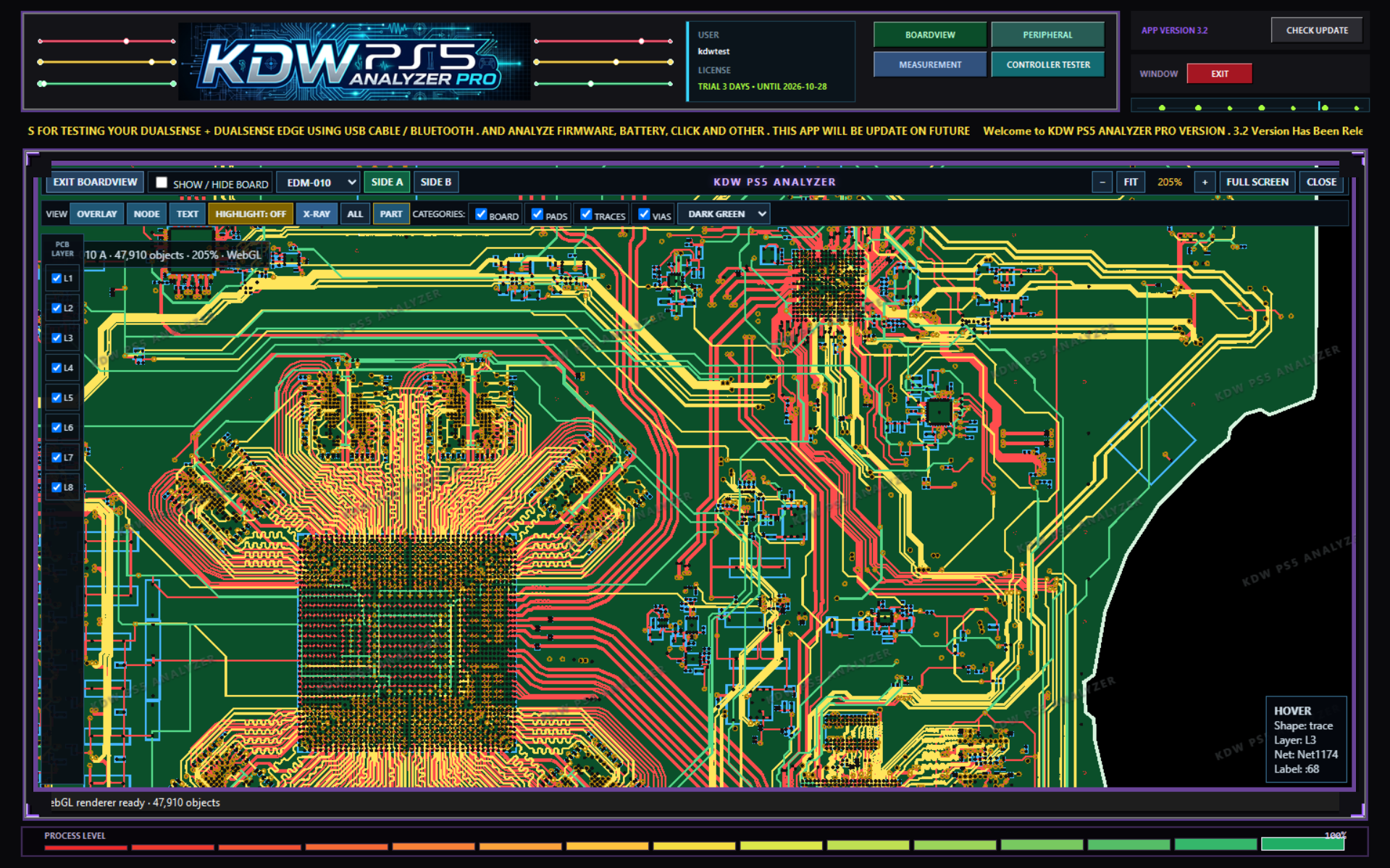Hide PCB layer L1

pos(56,278)
